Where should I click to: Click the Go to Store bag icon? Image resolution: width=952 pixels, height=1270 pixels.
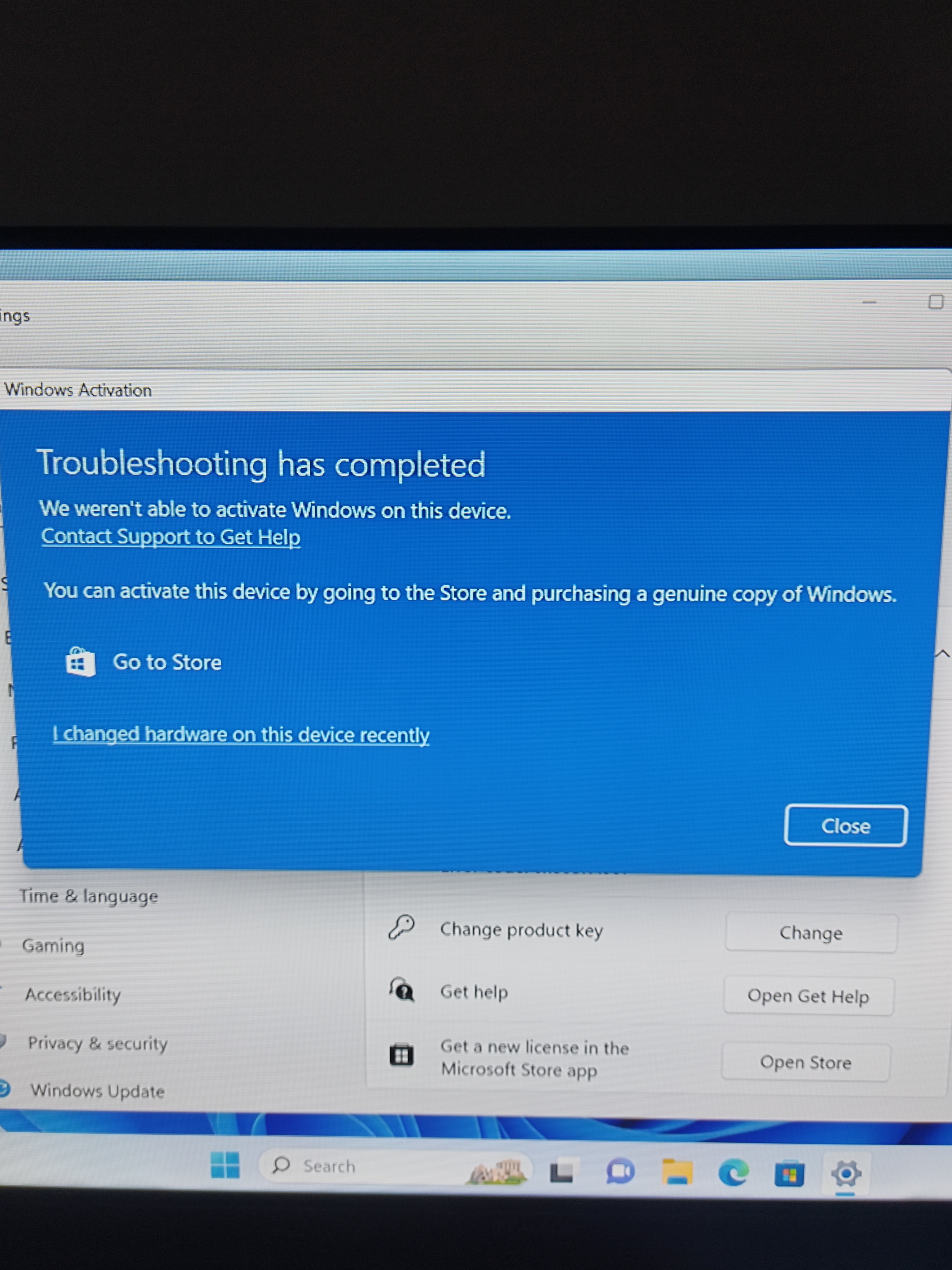click(80, 662)
